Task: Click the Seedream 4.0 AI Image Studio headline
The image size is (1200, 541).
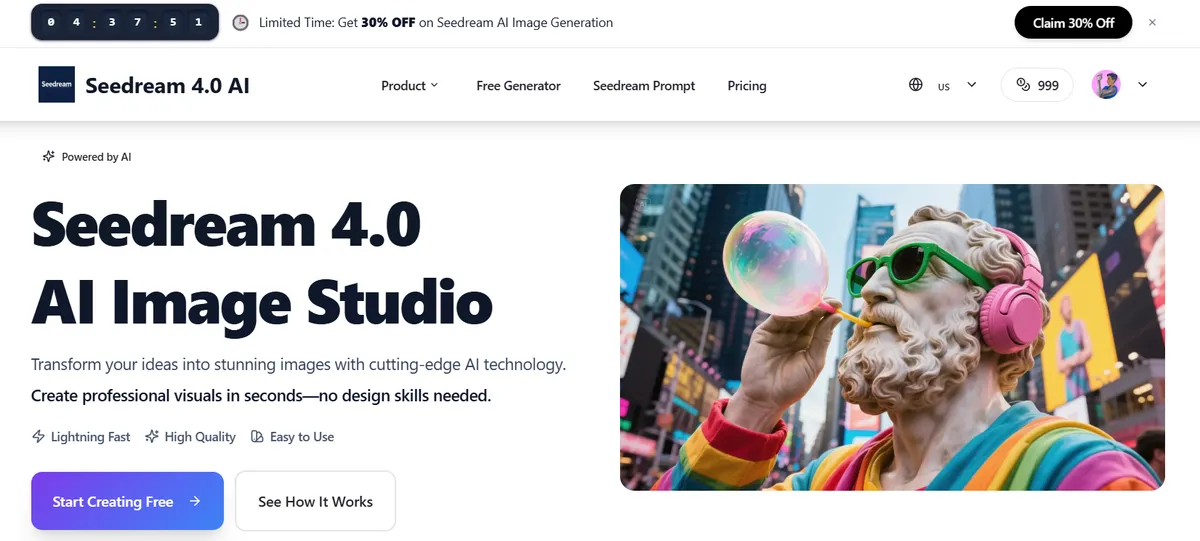Action: (262, 262)
